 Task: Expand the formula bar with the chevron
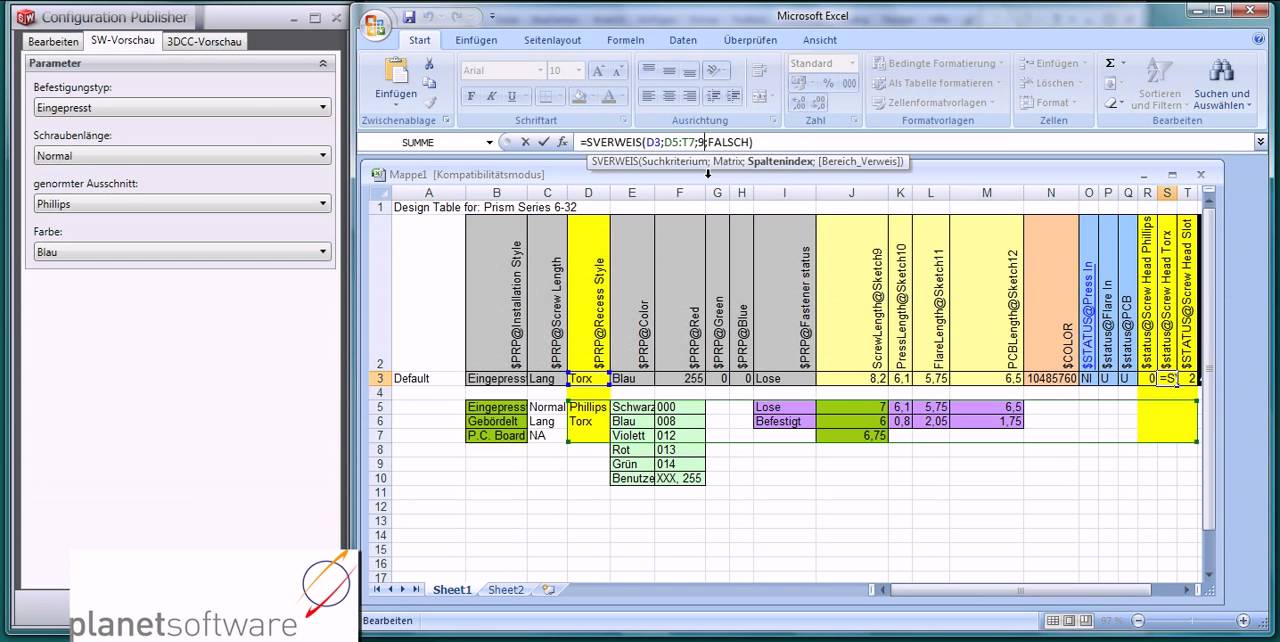(1260, 142)
